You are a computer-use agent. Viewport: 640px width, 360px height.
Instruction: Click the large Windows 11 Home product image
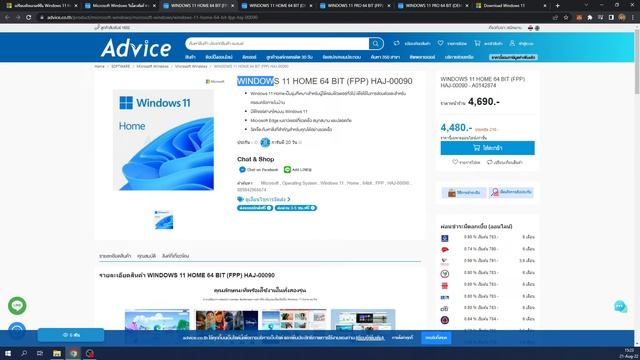point(163,140)
